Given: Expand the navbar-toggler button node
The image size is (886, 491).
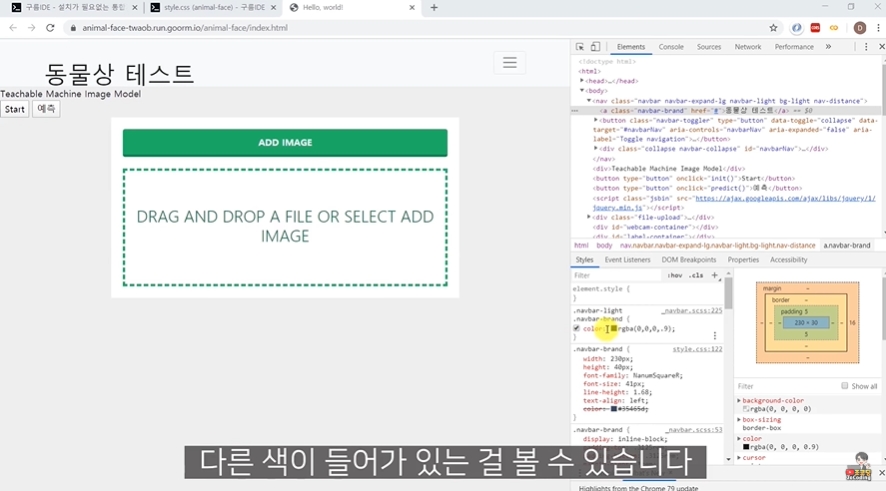Looking at the screenshot, I should coord(596,120).
